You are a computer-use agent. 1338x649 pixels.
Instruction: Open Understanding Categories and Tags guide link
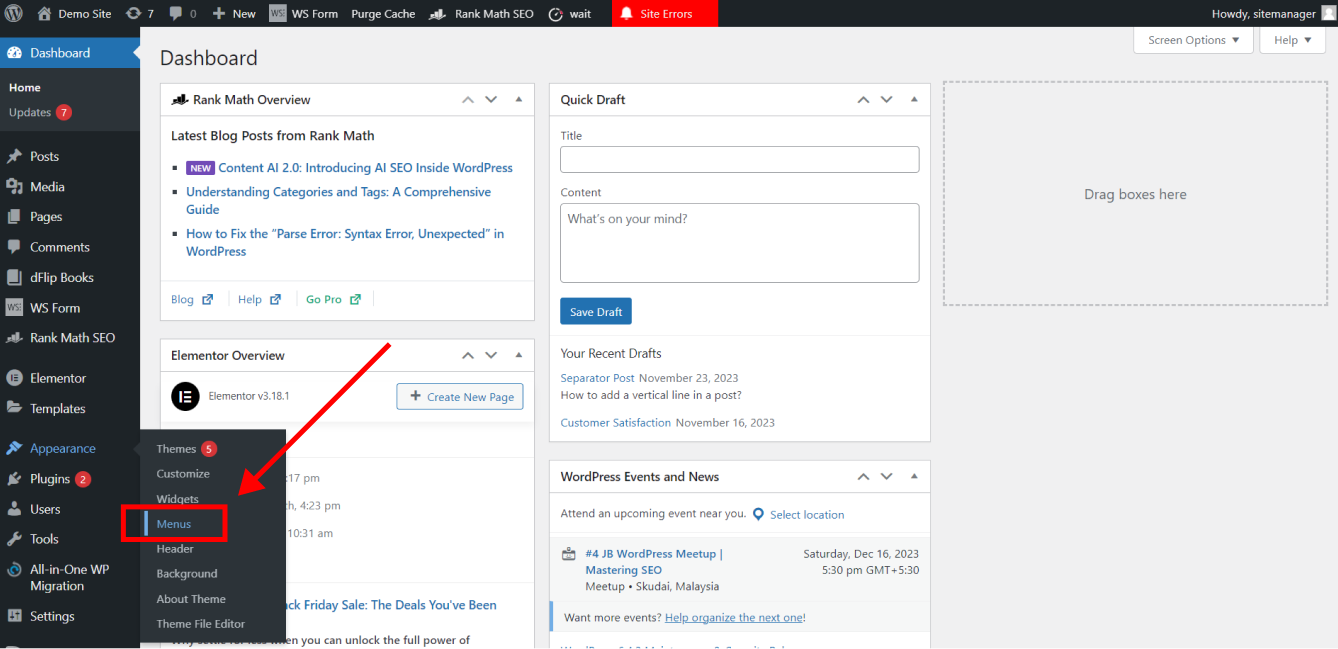(x=339, y=201)
